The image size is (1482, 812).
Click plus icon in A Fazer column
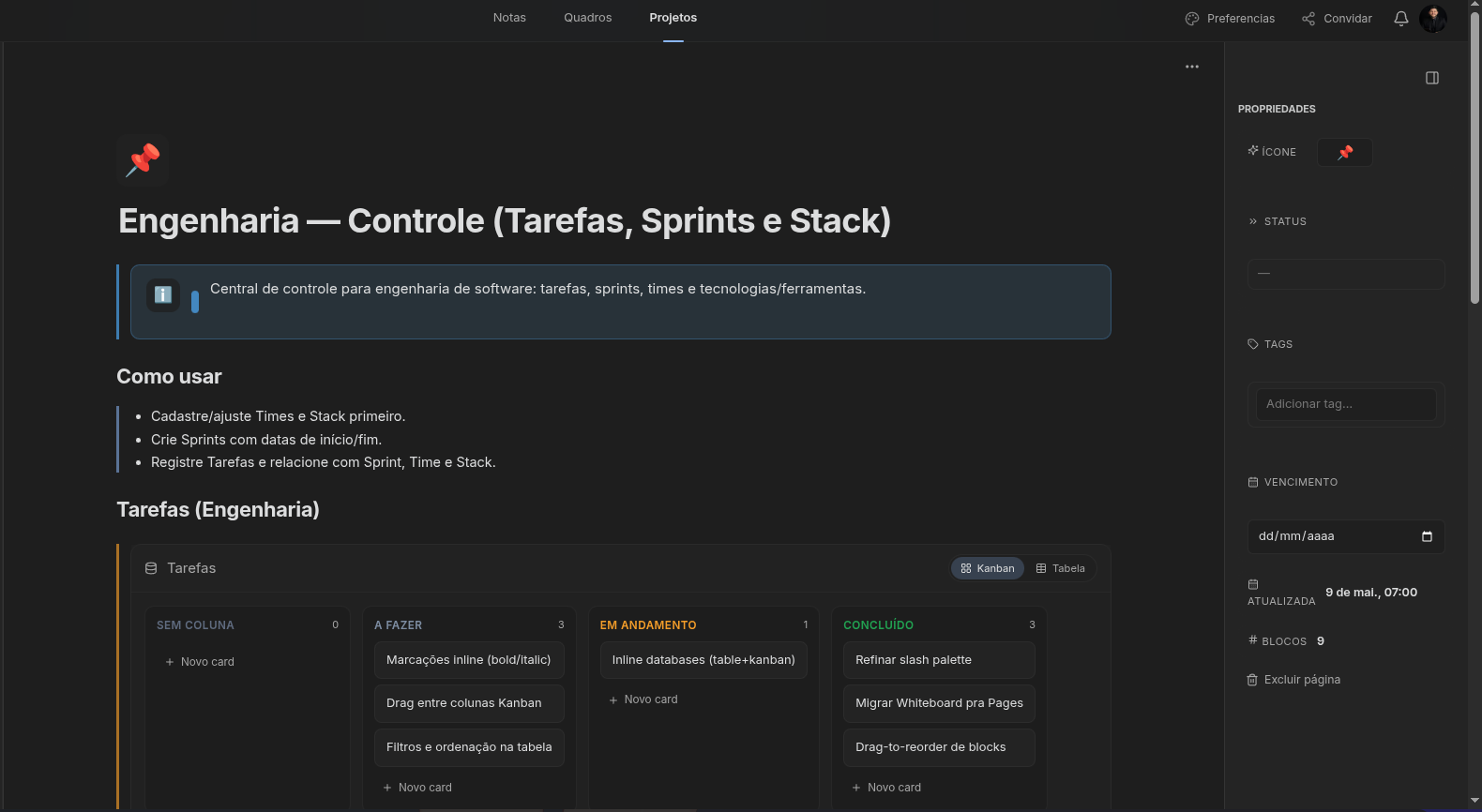(387, 788)
